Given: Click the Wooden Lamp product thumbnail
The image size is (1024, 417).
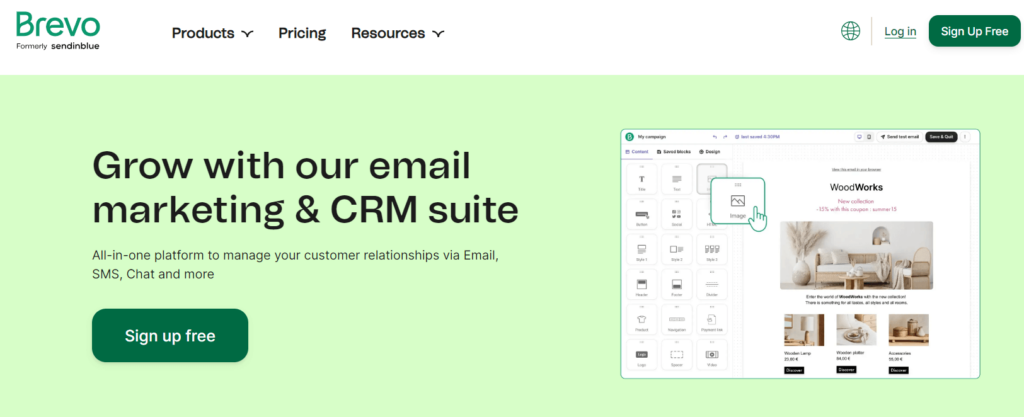Looking at the screenshot, I should 804,330.
